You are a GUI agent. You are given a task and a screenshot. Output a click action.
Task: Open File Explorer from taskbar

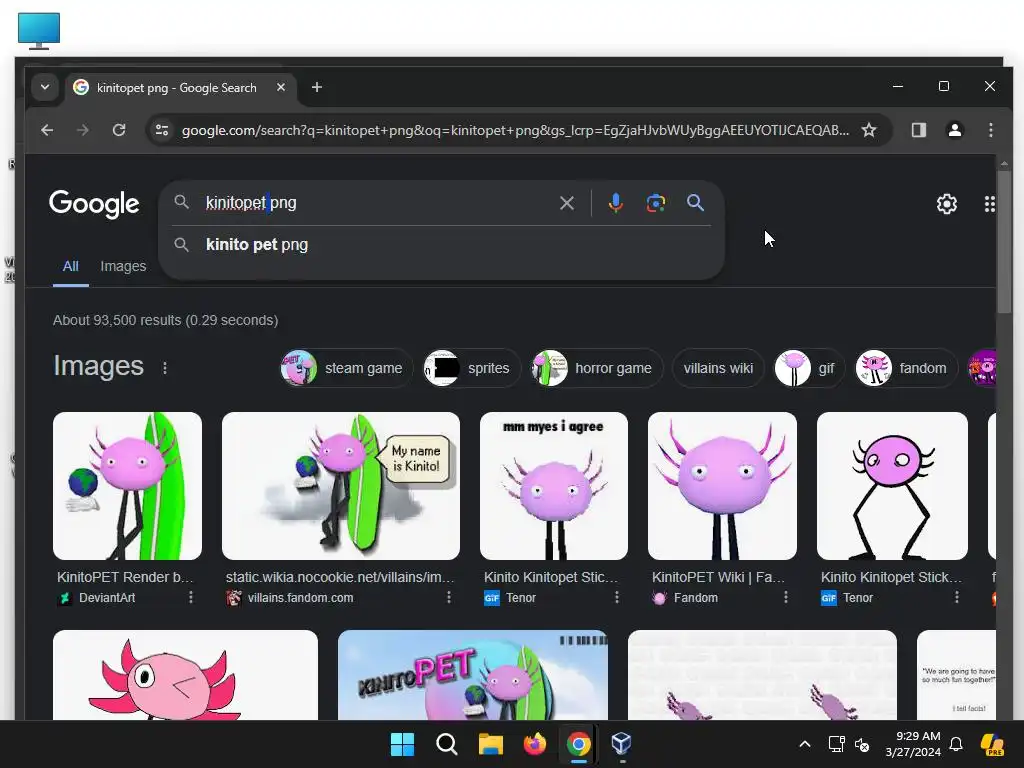(x=490, y=744)
